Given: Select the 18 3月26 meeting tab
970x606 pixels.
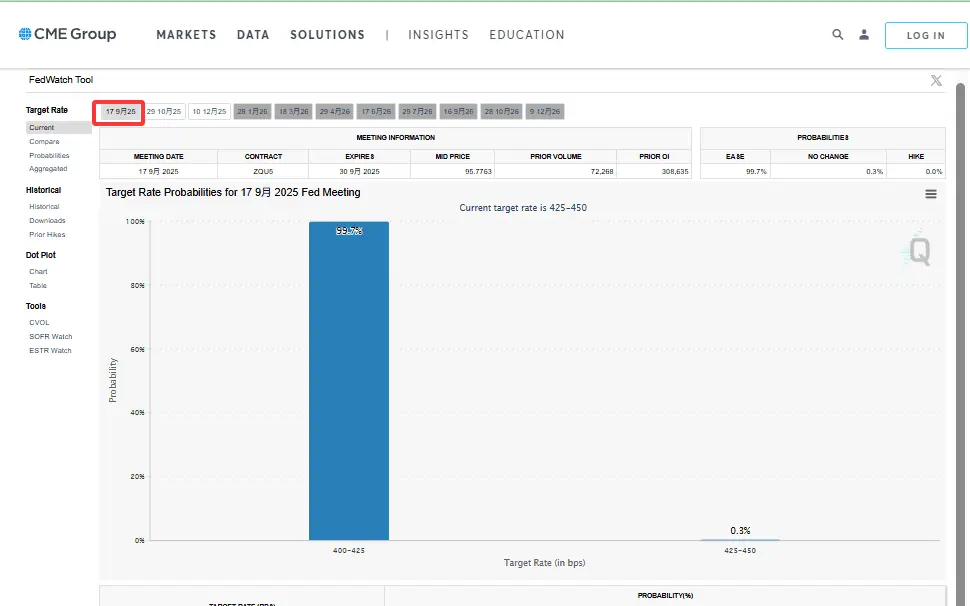Looking at the screenshot, I should pos(293,112).
